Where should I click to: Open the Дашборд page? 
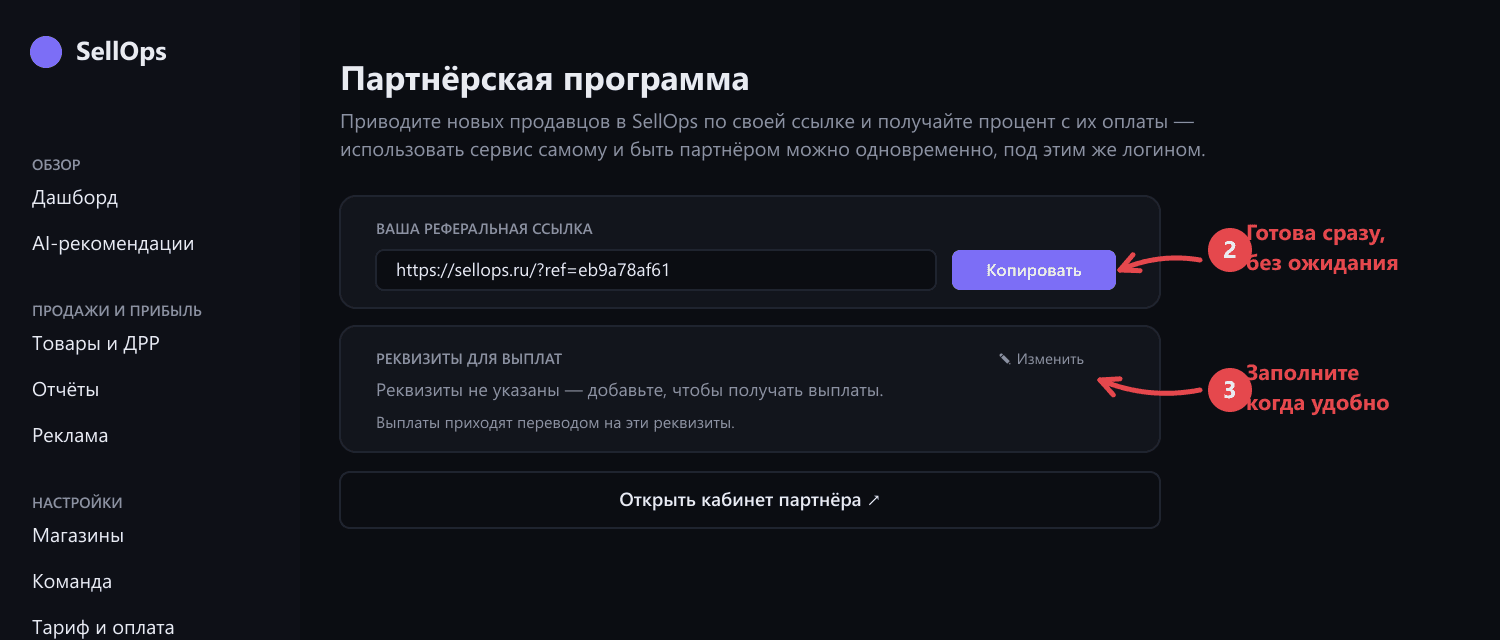[75, 197]
